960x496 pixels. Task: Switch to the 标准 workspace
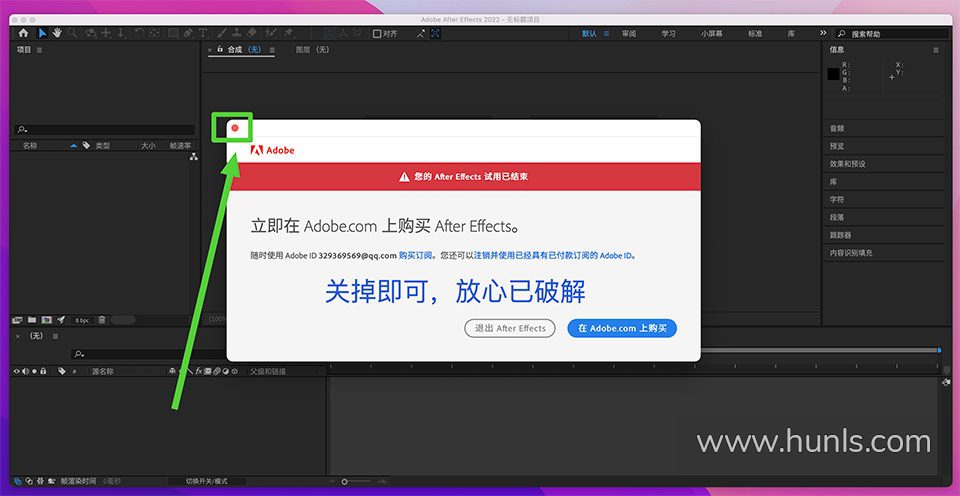(x=755, y=34)
